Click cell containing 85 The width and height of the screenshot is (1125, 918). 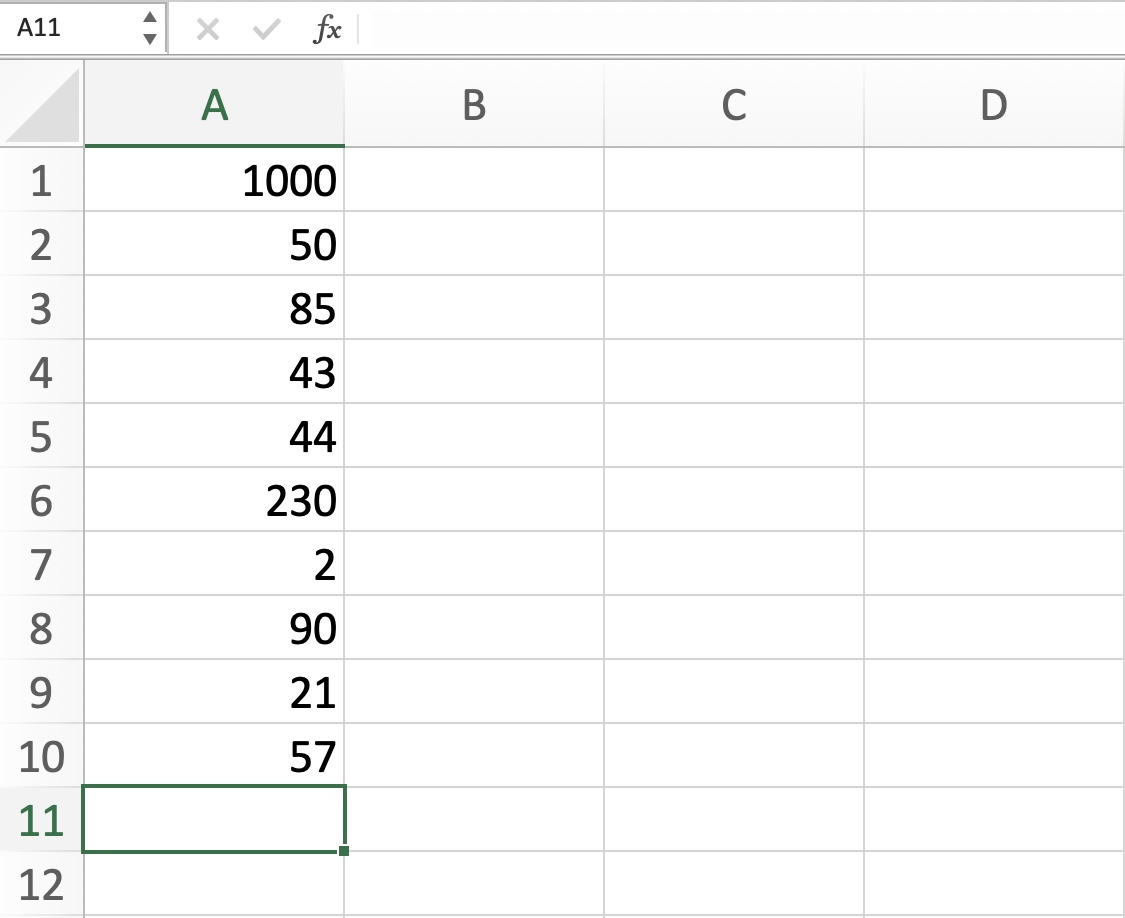pyautogui.click(x=215, y=307)
